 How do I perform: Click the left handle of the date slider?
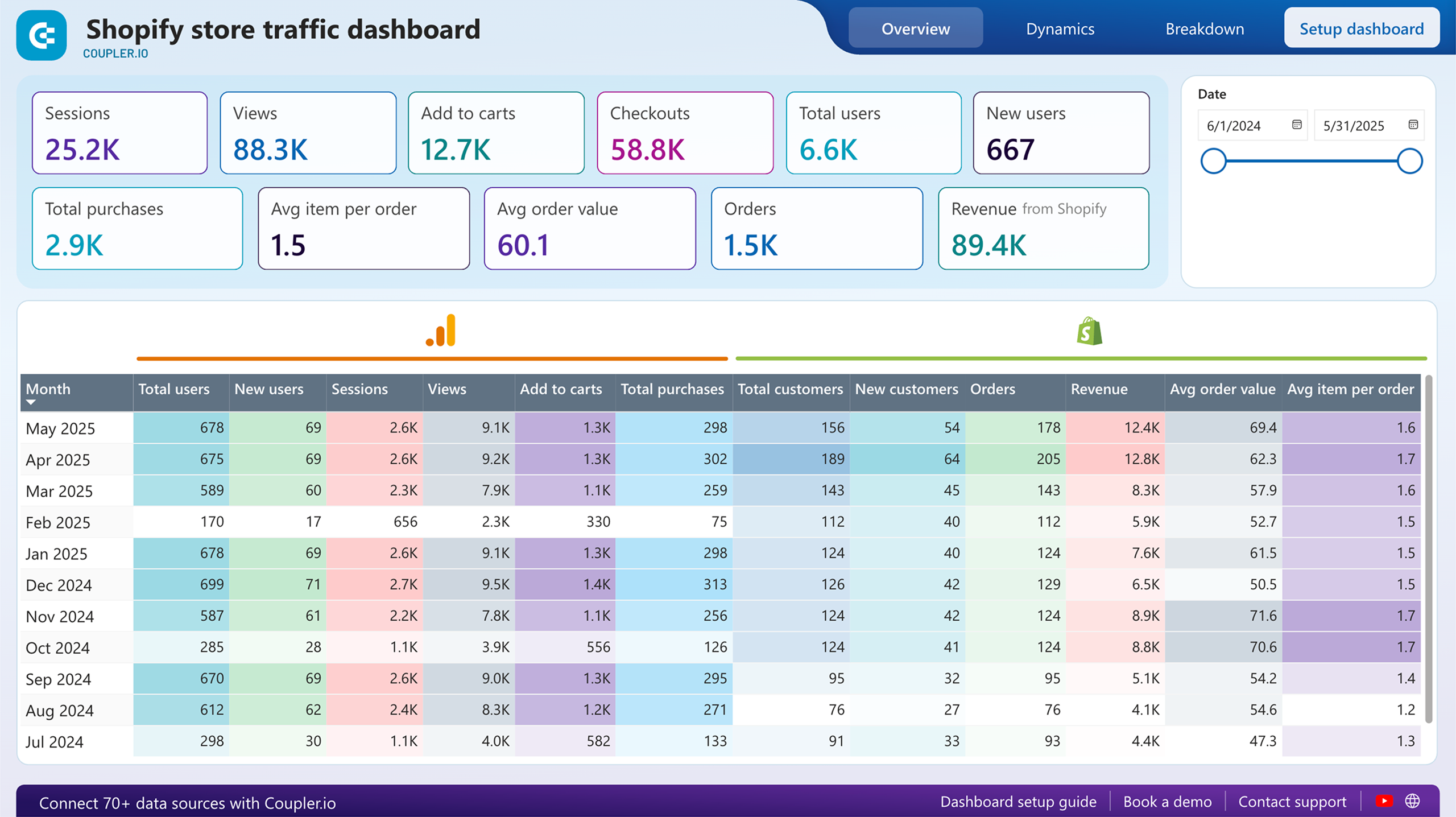pos(1213,160)
